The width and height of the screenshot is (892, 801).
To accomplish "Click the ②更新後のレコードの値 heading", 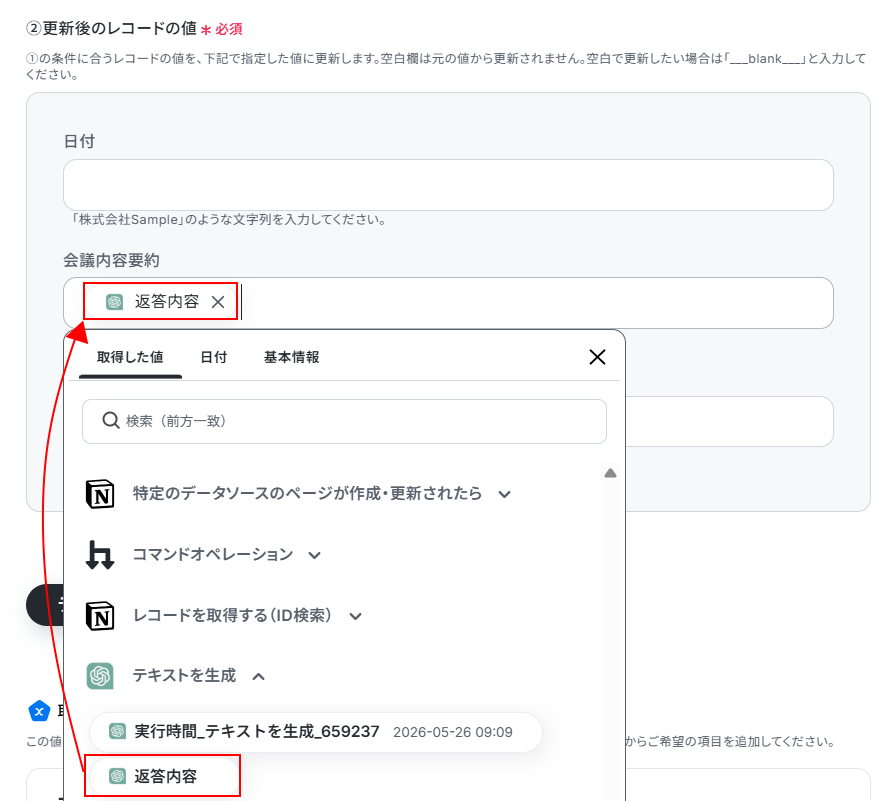I will click(112, 28).
